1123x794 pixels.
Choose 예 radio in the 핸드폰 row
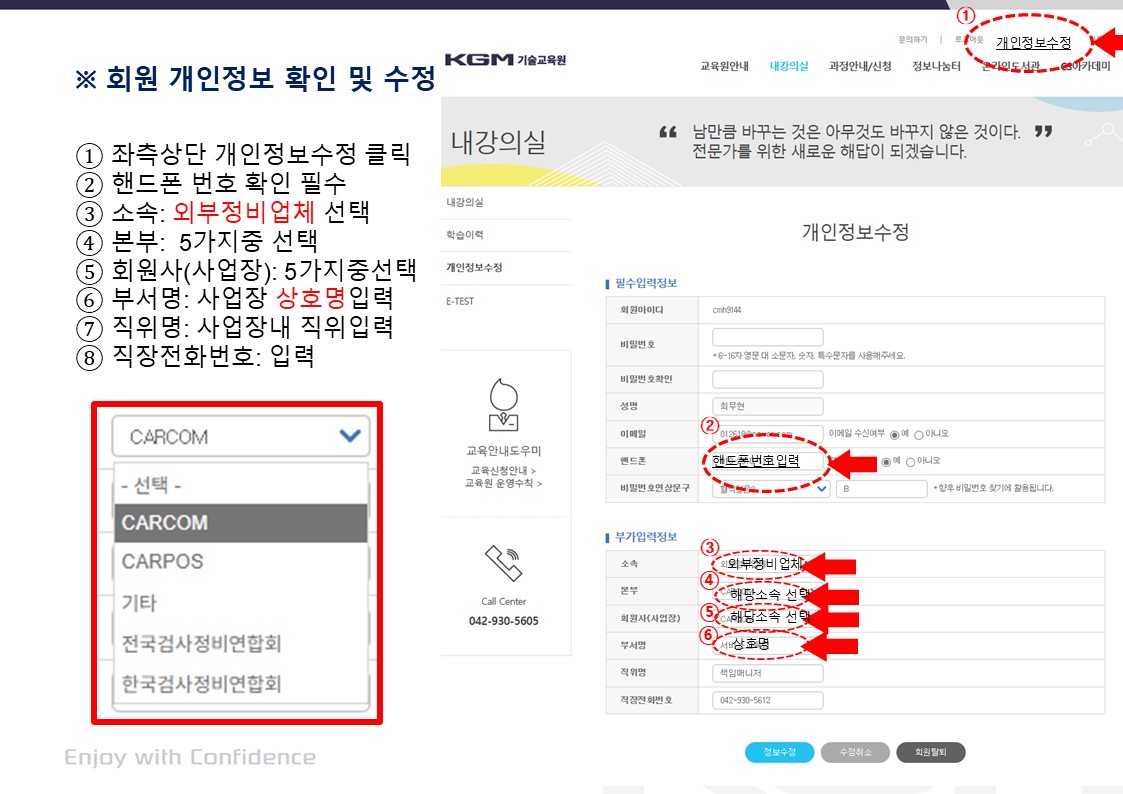(x=886, y=462)
